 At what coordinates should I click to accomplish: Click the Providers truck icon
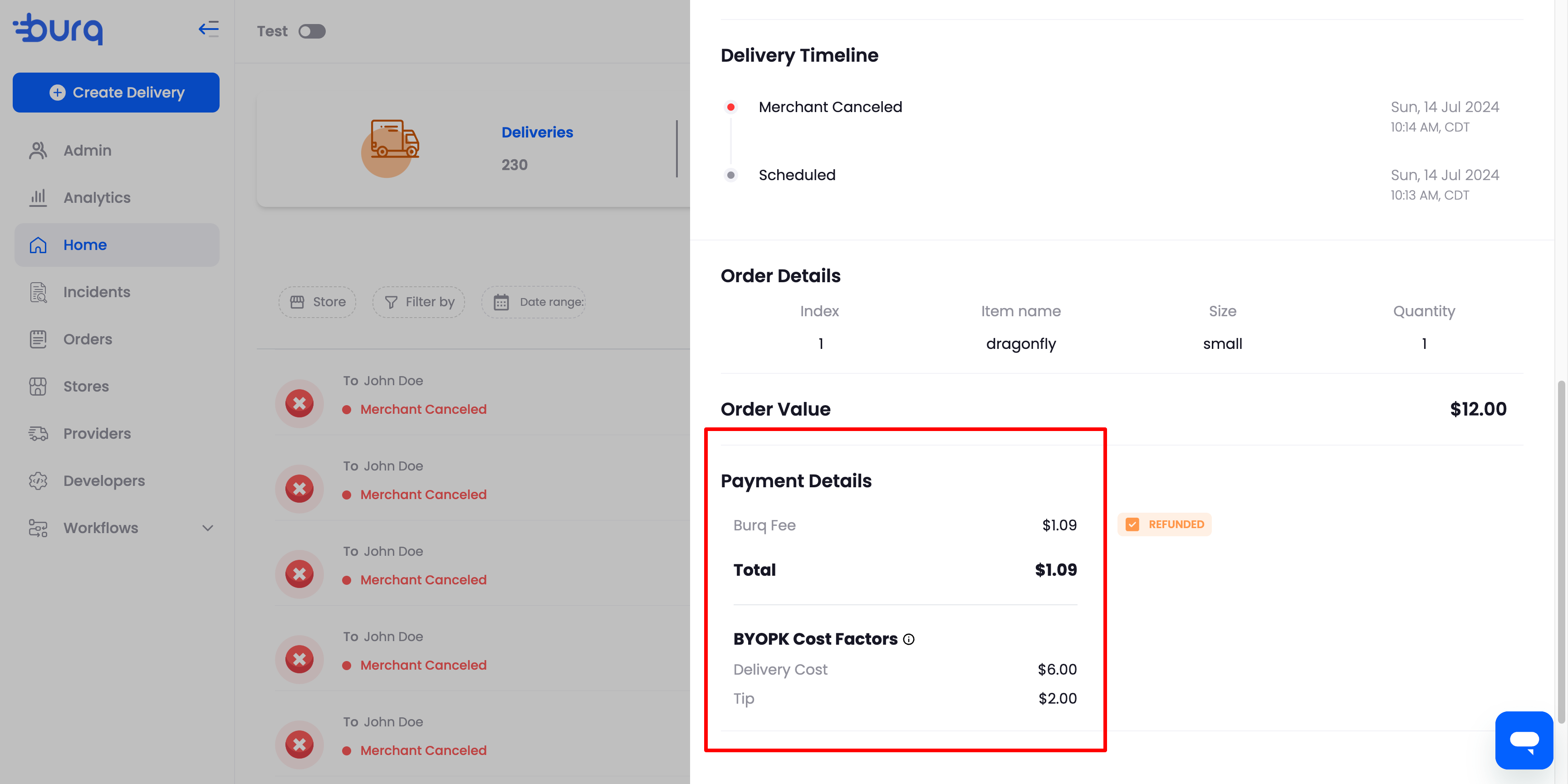pos(38,433)
